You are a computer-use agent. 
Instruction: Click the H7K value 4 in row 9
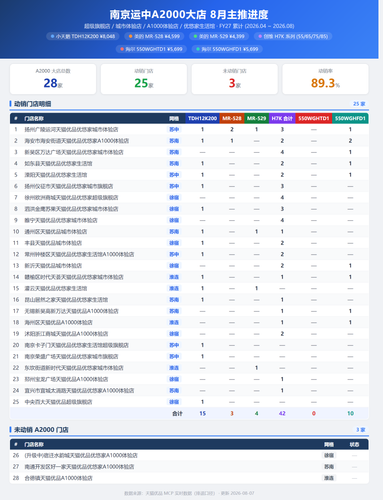[x=282, y=220]
